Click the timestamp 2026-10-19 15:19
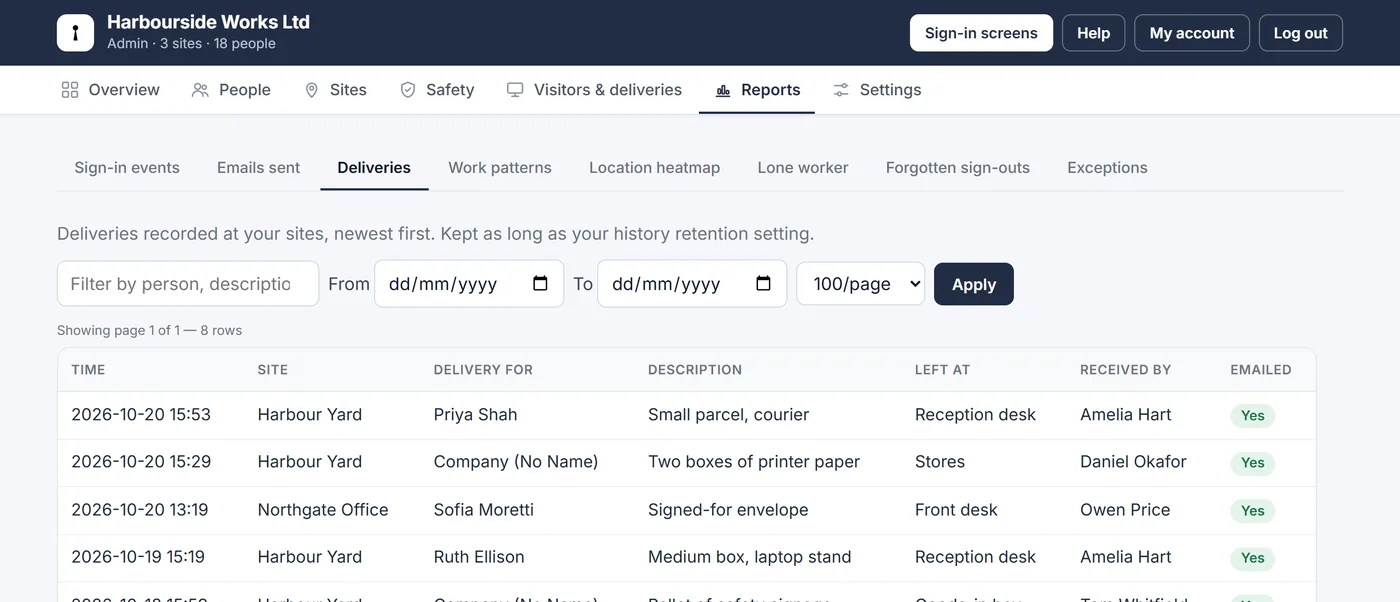This screenshot has width=1400, height=602. pyautogui.click(x=138, y=557)
